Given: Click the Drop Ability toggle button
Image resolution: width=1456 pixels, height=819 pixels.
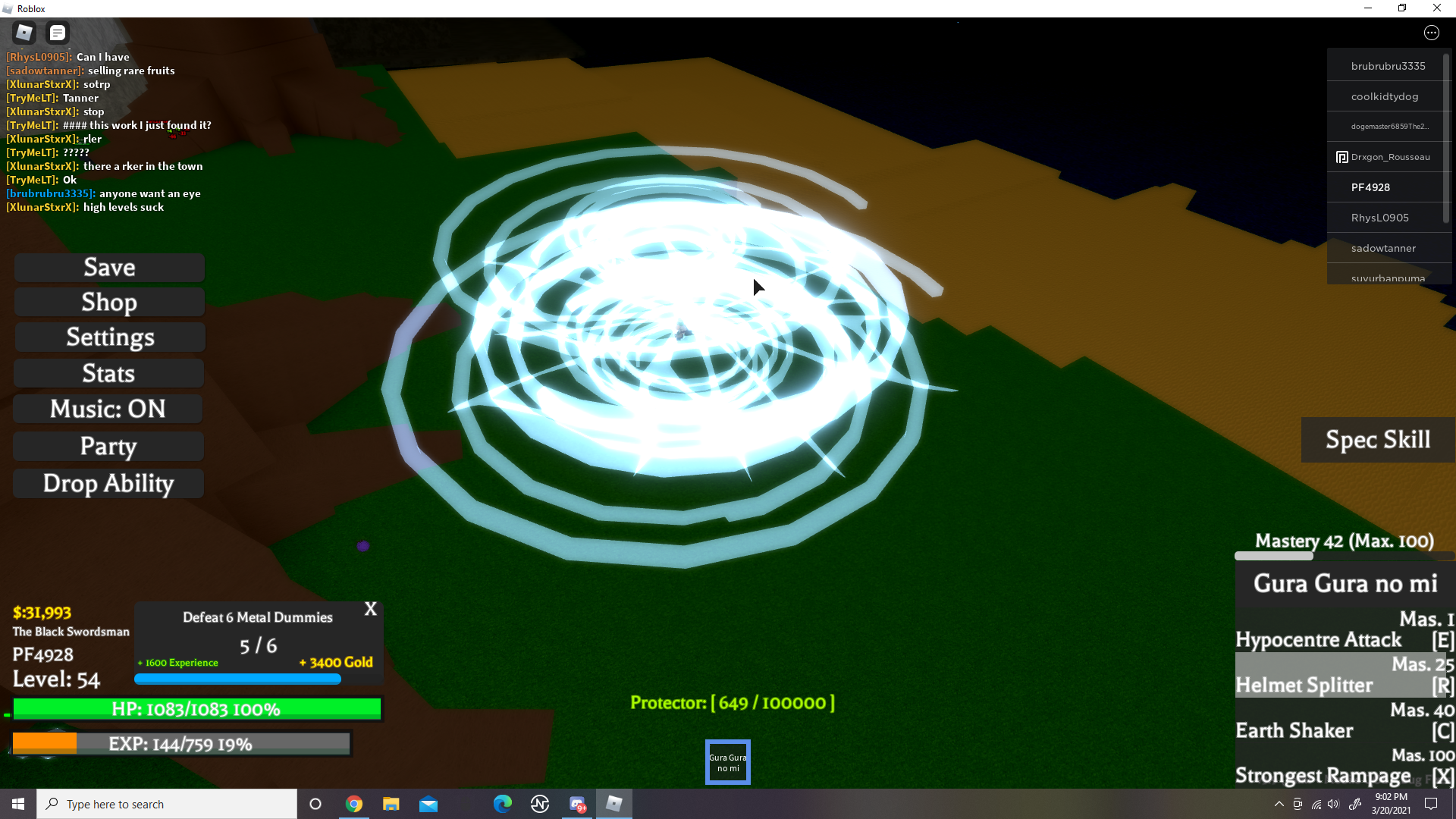Looking at the screenshot, I should point(109,483).
